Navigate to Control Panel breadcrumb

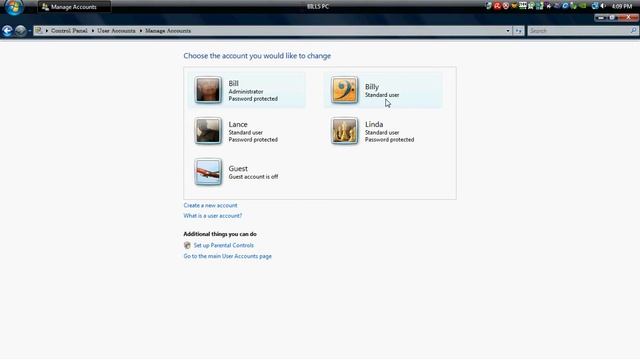coord(69,31)
